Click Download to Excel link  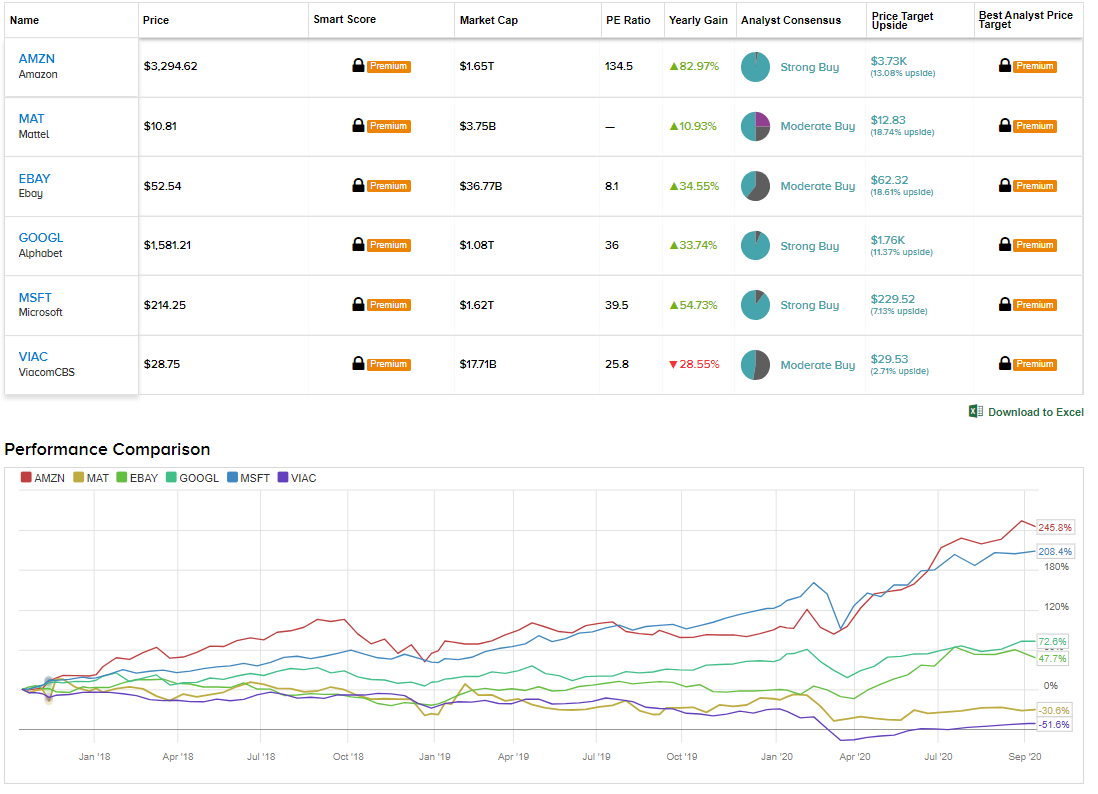[x=1036, y=412]
